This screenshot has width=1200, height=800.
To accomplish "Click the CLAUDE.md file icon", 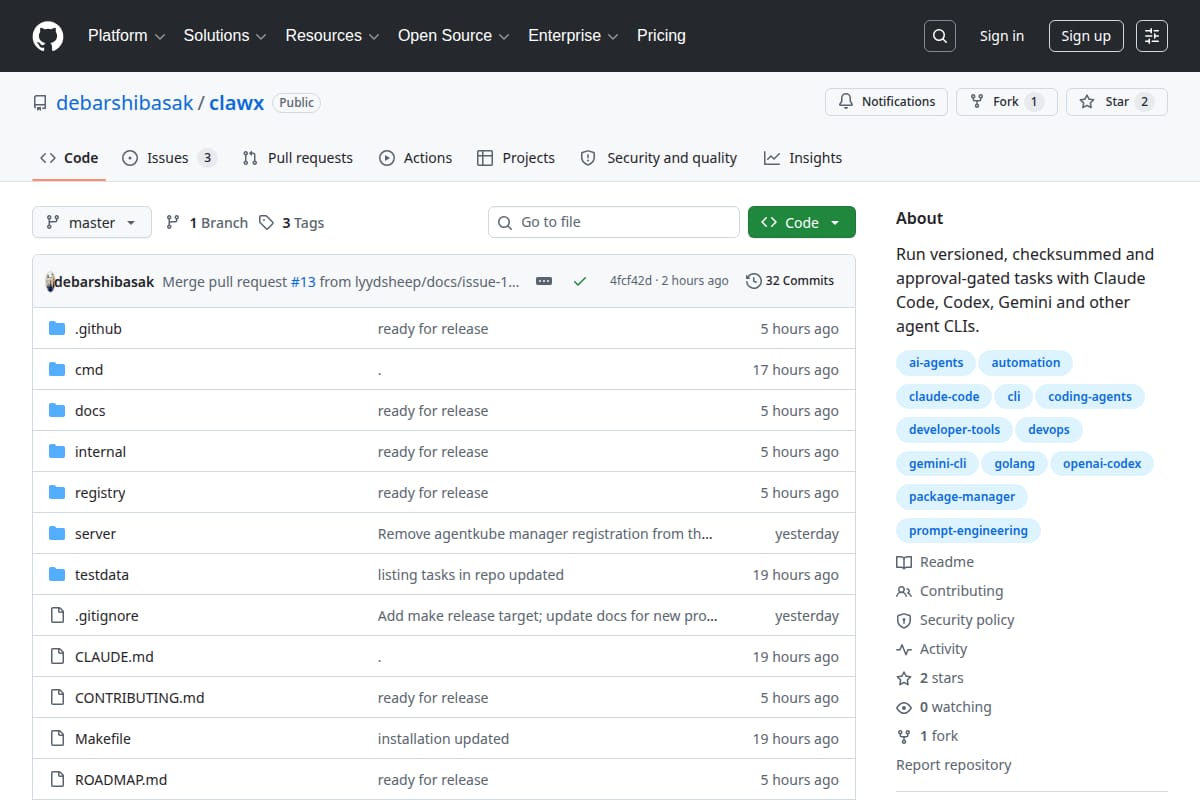I will pos(57,657).
